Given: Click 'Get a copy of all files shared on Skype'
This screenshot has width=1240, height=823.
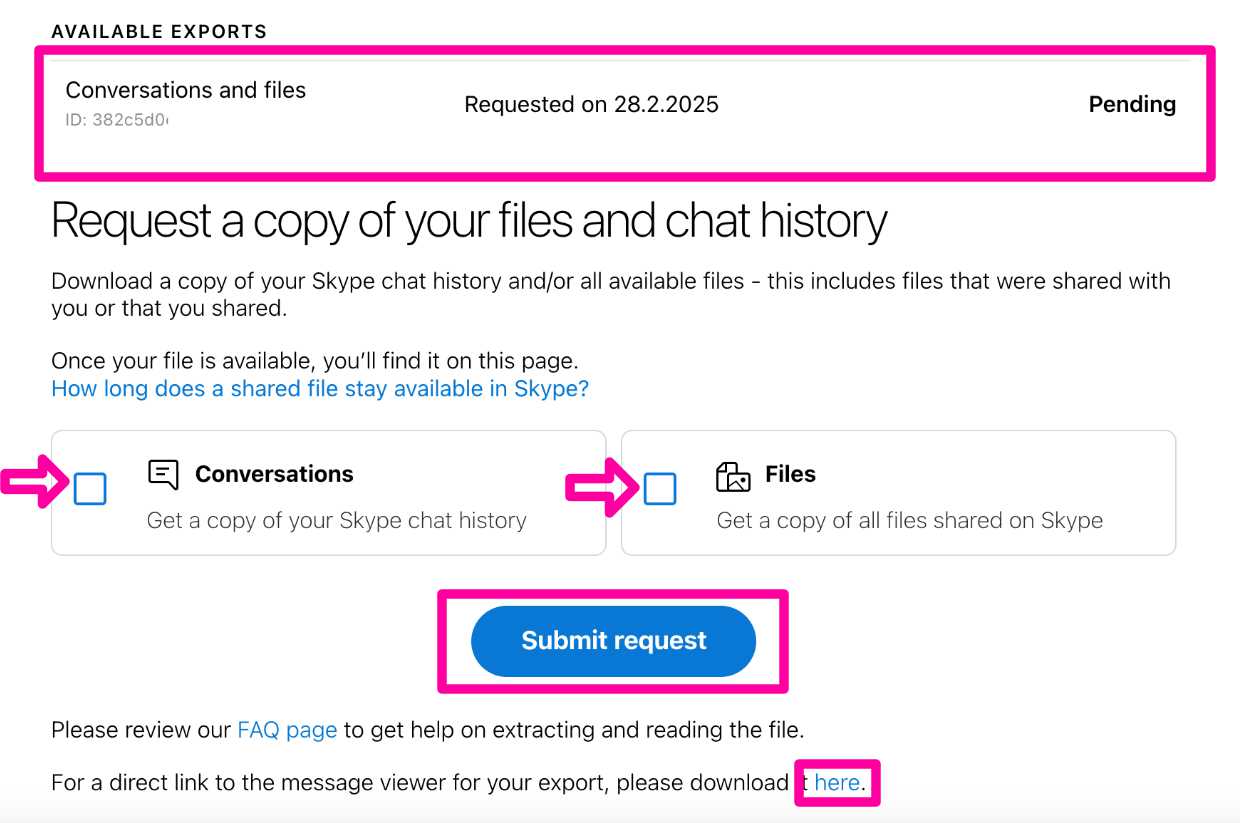Looking at the screenshot, I should coord(910,520).
